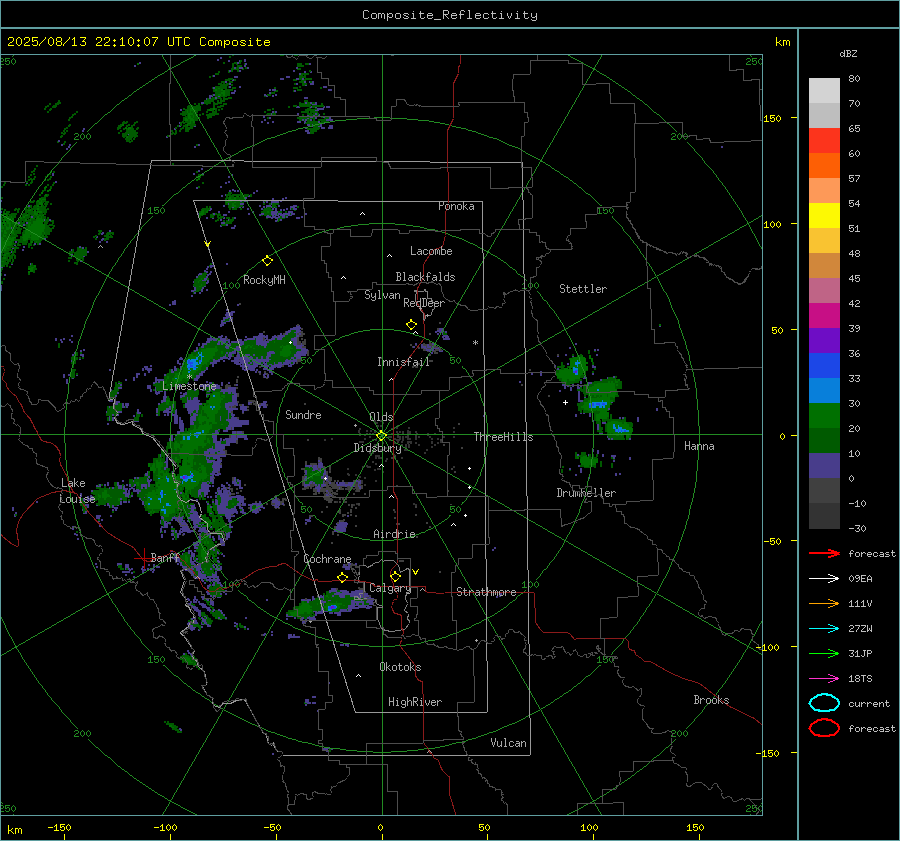Click the Blackfalds town label
900x841 pixels.
coord(425,277)
